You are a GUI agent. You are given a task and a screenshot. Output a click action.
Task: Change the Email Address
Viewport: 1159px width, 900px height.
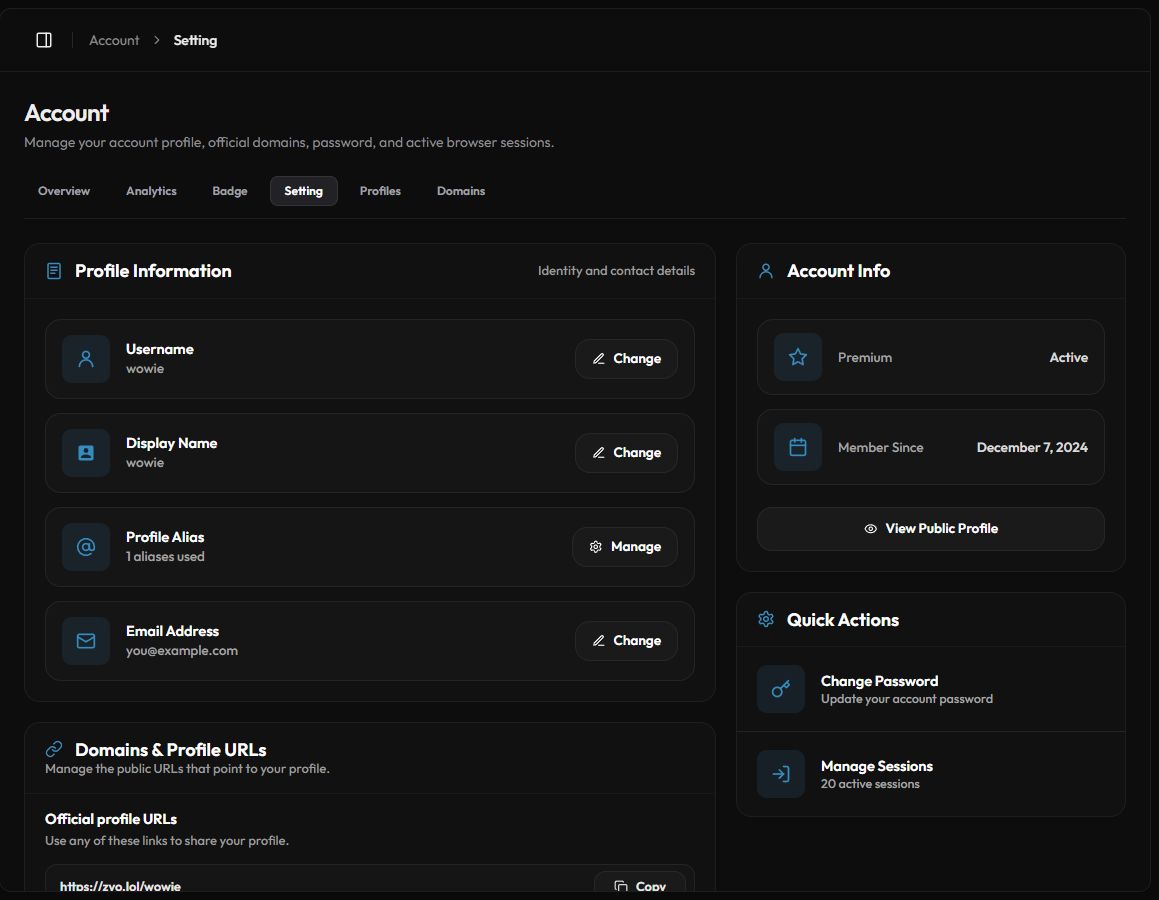tap(626, 641)
